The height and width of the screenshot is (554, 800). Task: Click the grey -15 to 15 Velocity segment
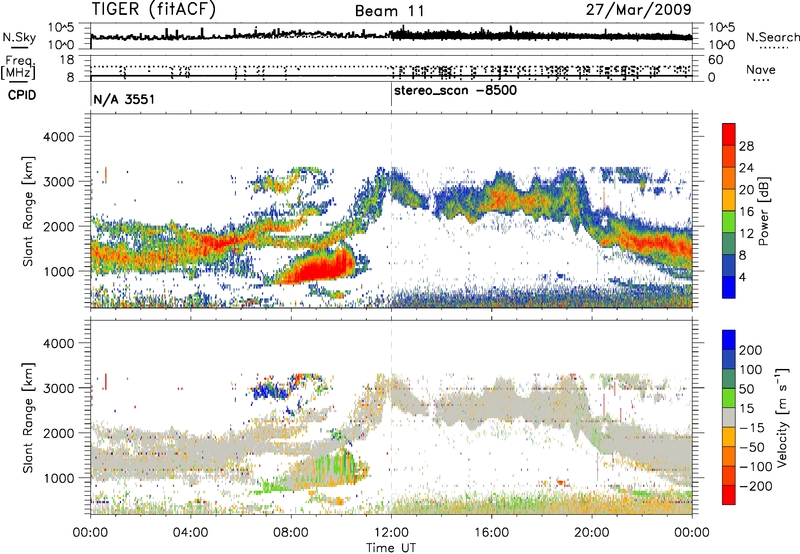click(x=729, y=418)
